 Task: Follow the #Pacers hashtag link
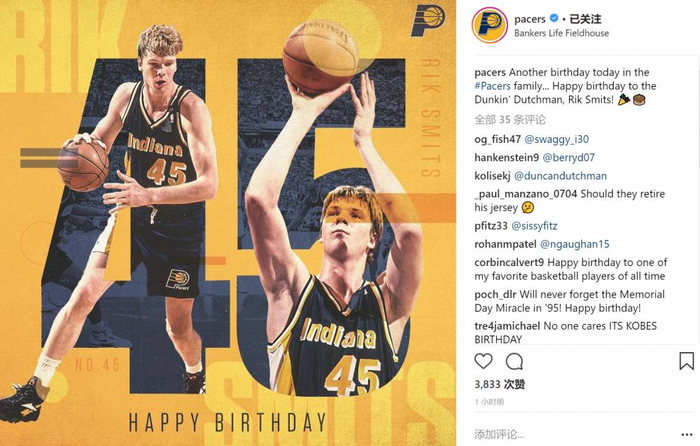point(492,86)
